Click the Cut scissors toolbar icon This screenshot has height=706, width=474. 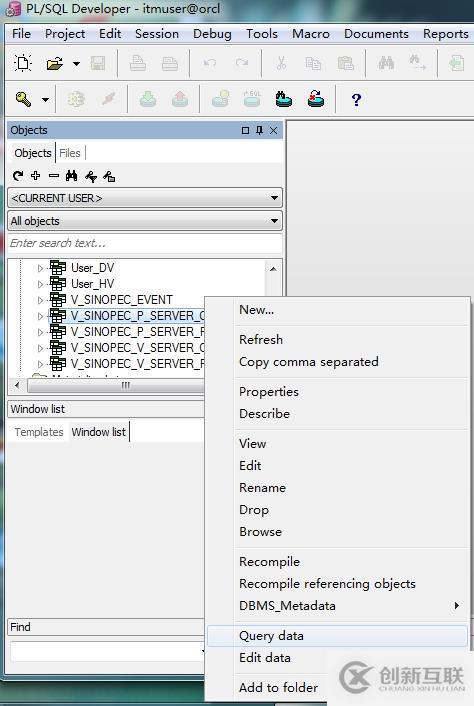point(281,63)
